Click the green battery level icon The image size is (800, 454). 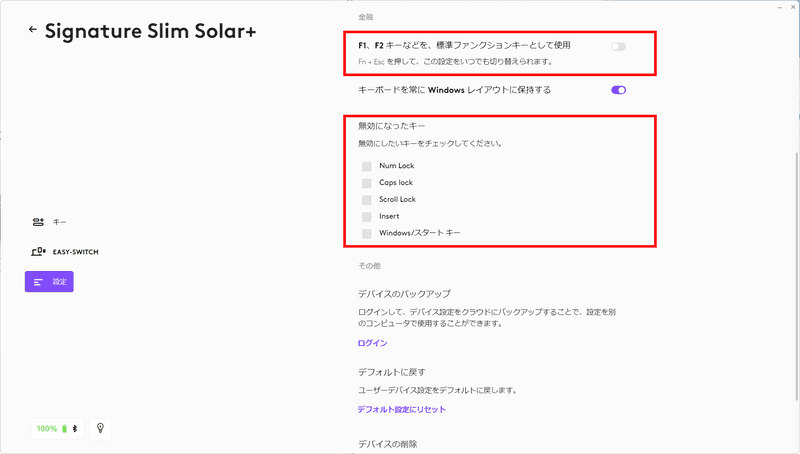tap(66, 428)
